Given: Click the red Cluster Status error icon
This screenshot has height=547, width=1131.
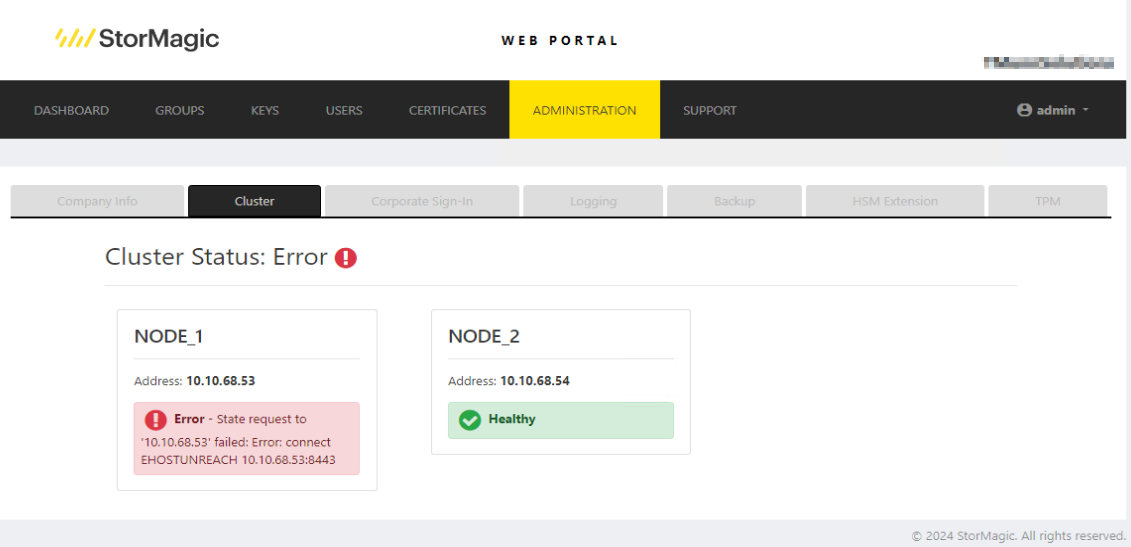Looking at the screenshot, I should (x=346, y=258).
